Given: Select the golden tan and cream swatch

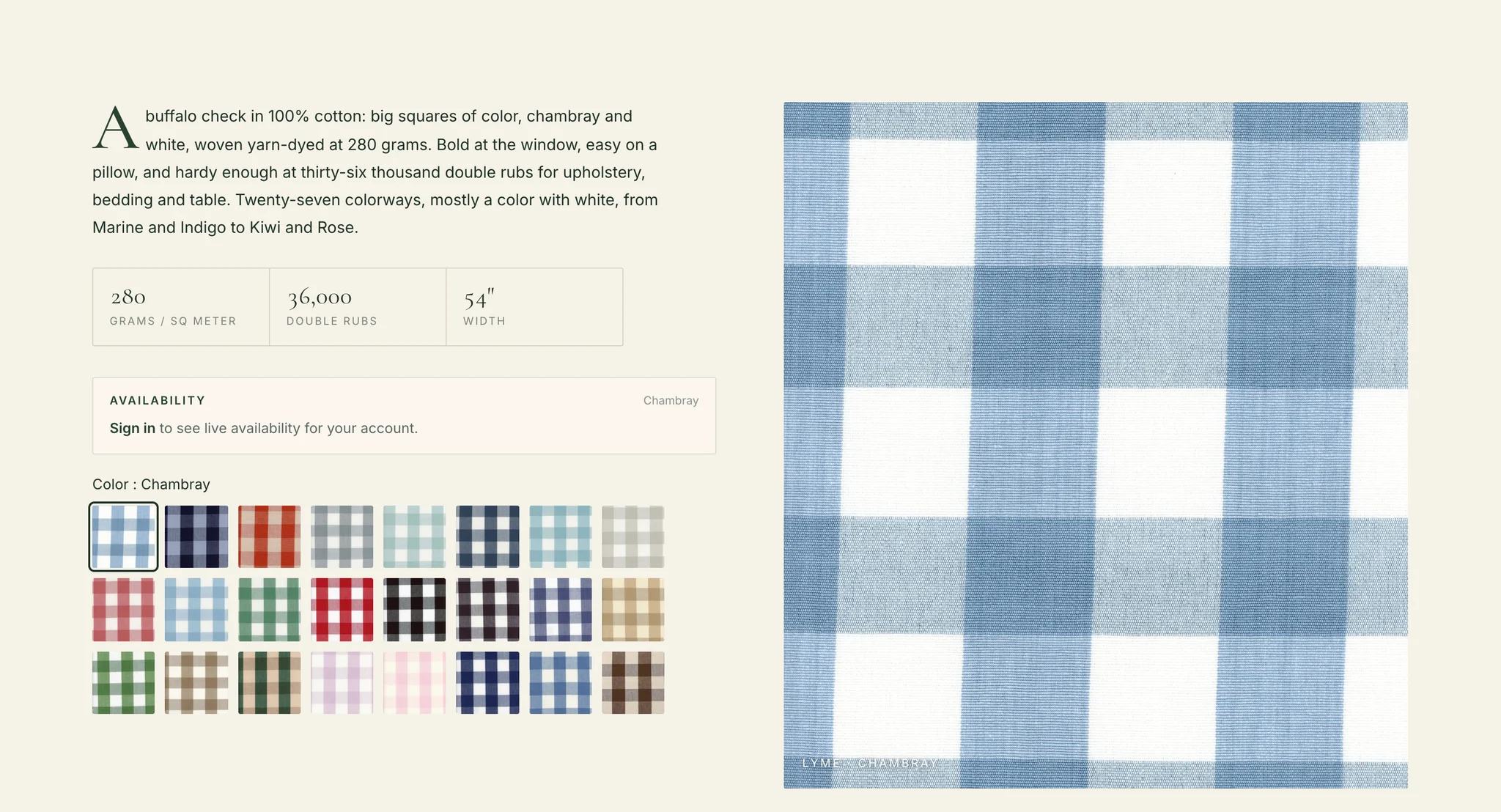Looking at the screenshot, I should click(x=633, y=610).
